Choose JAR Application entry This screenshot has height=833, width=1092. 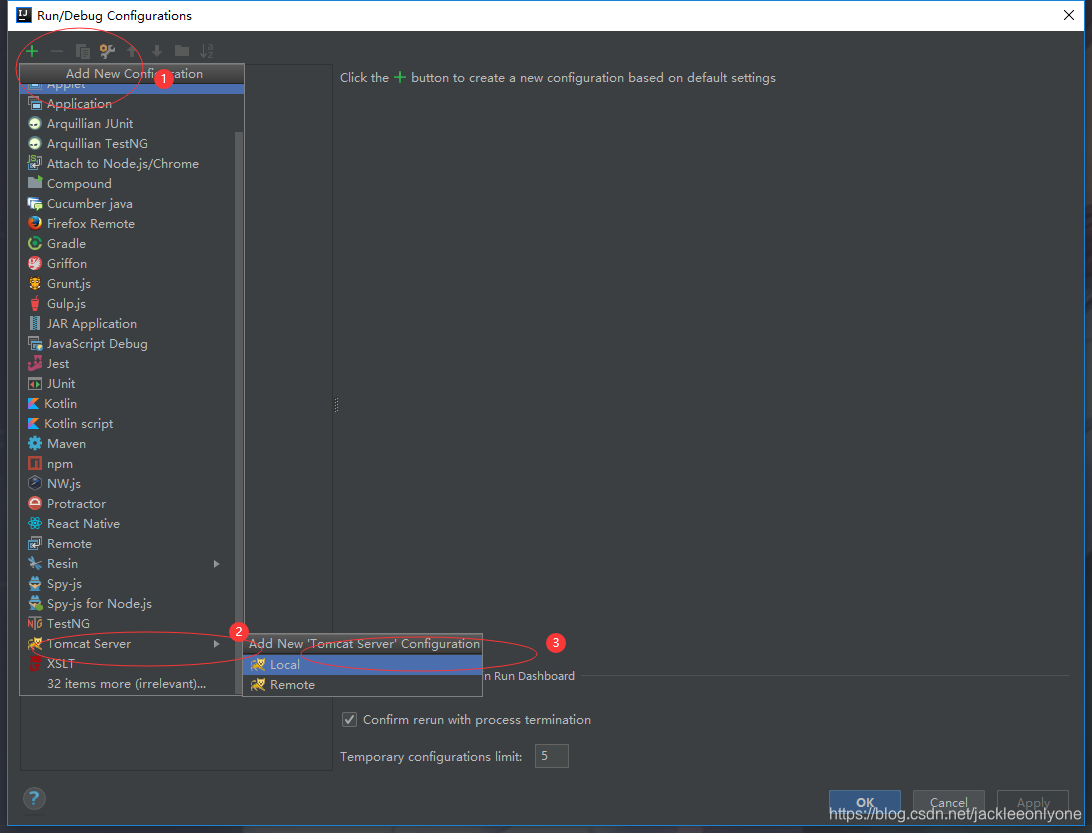[x=128, y=324]
